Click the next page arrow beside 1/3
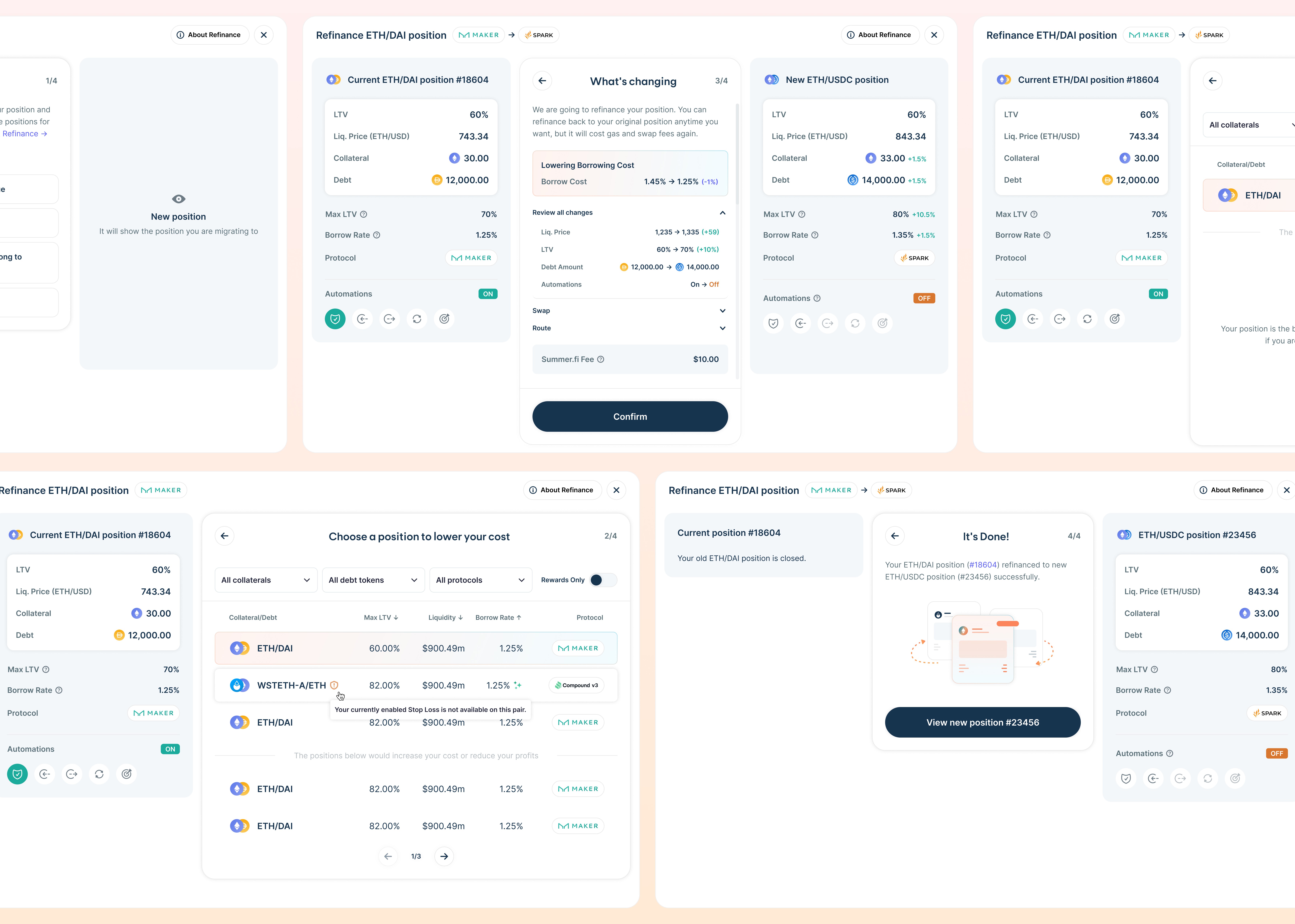Screen dimensions: 1295x924 pyautogui.click(x=444, y=856)
